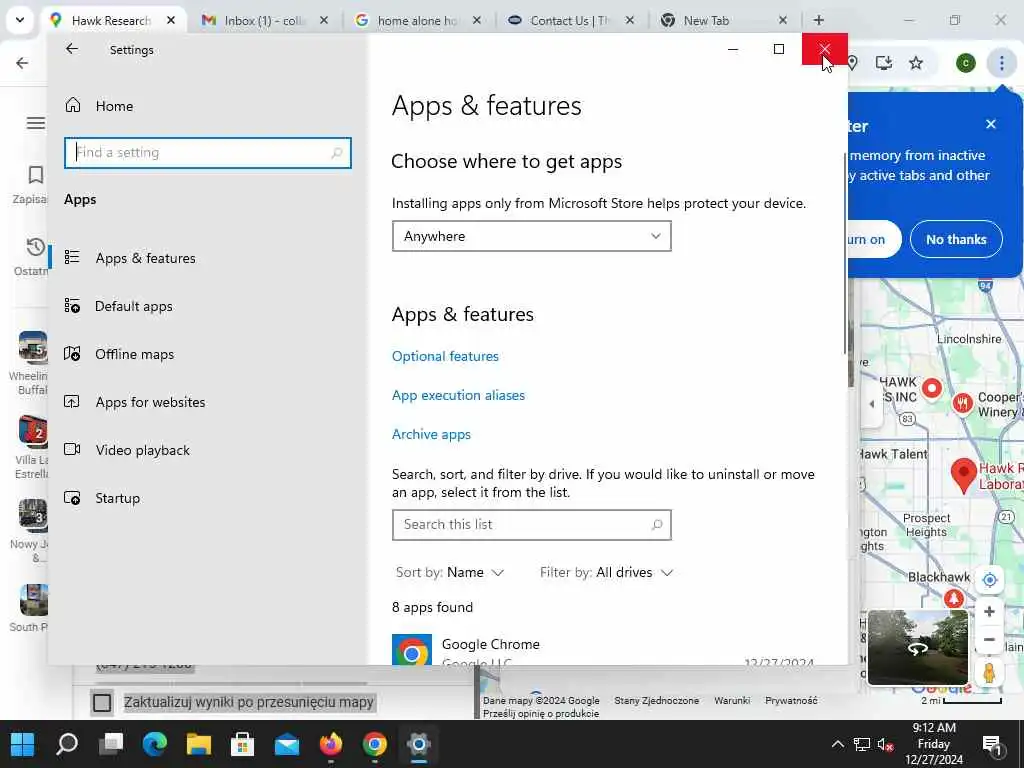
Task: Bookmark this page with star icon
Action: click(x=916, y=63)
